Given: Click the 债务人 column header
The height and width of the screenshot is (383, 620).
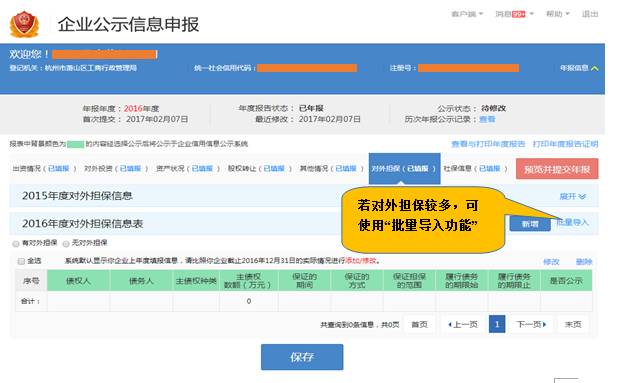Looking at the screenshot, I should click(x=141, y=281).
